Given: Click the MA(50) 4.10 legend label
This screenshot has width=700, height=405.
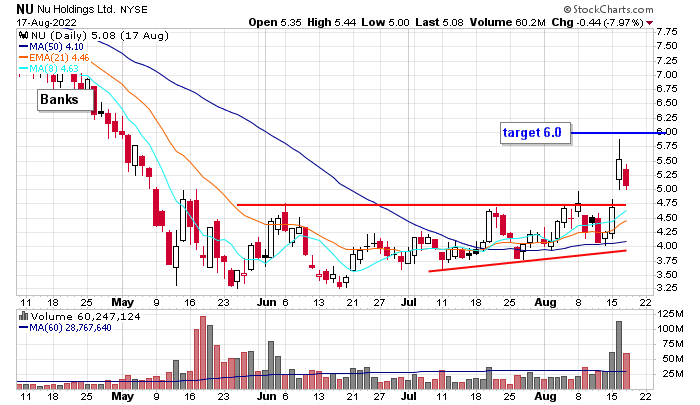Looking at the screenshot, I should tap(56, 46).
